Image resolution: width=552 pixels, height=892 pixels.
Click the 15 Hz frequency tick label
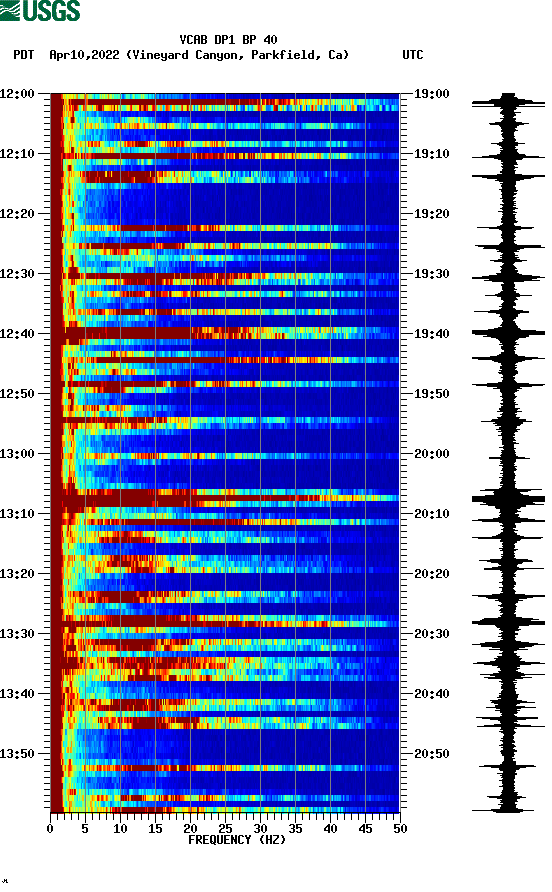pyautogui.click(x=155, y=829)
